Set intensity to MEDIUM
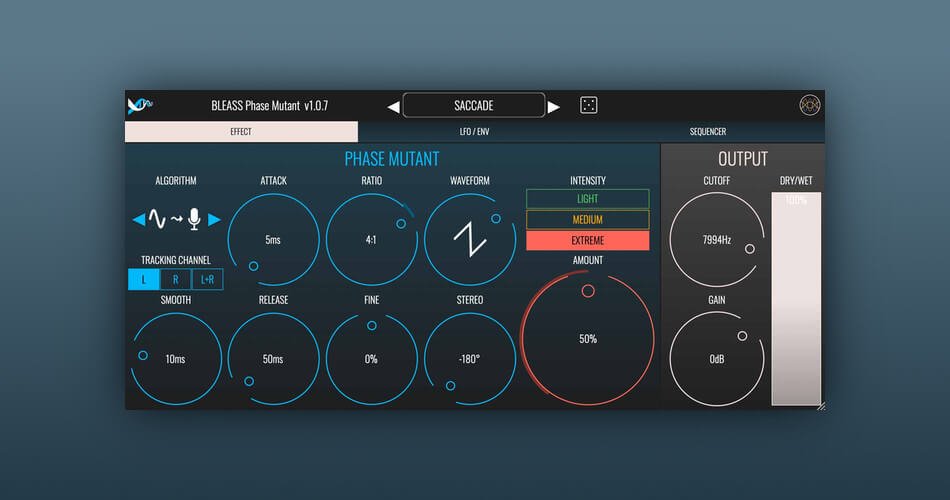950x500 pixels. pos(587,220)
